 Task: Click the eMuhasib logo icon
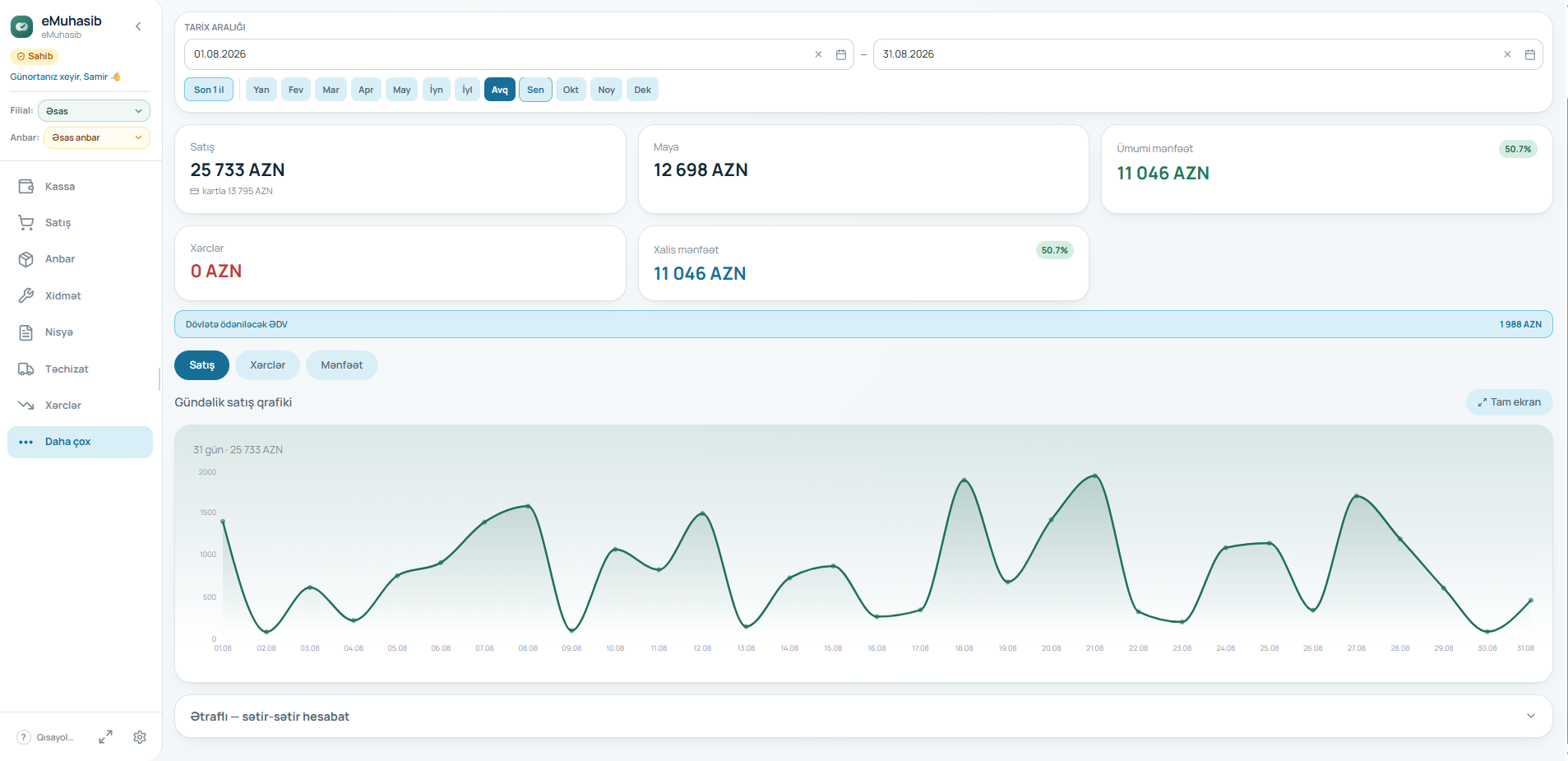pos(22,27)
